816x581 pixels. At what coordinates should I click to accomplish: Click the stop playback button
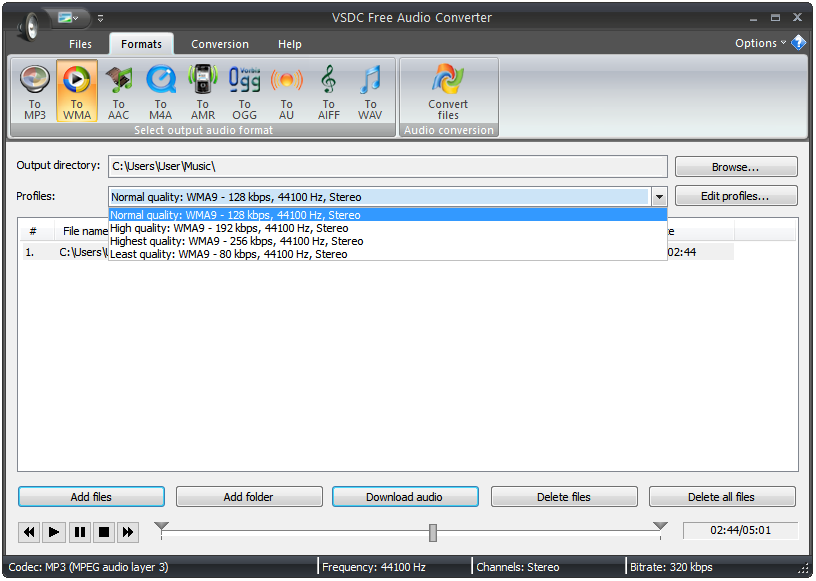(104, 532)
